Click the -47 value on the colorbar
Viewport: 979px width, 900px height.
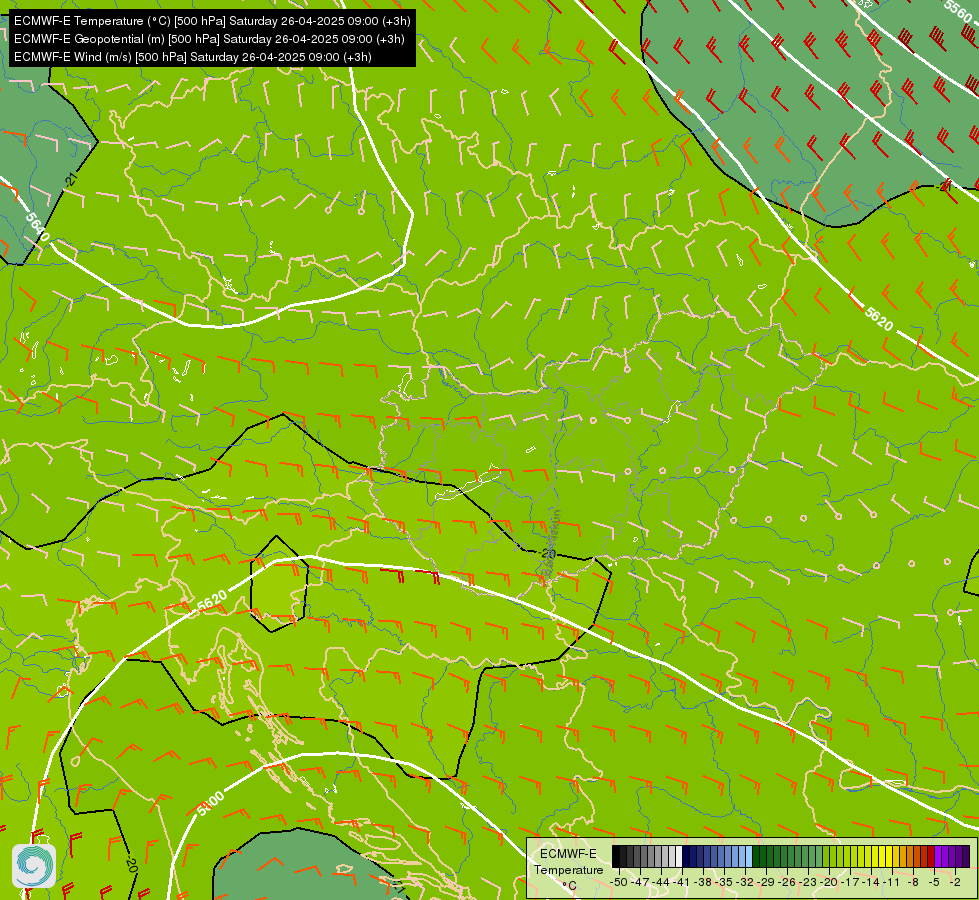tap(639, 882)
